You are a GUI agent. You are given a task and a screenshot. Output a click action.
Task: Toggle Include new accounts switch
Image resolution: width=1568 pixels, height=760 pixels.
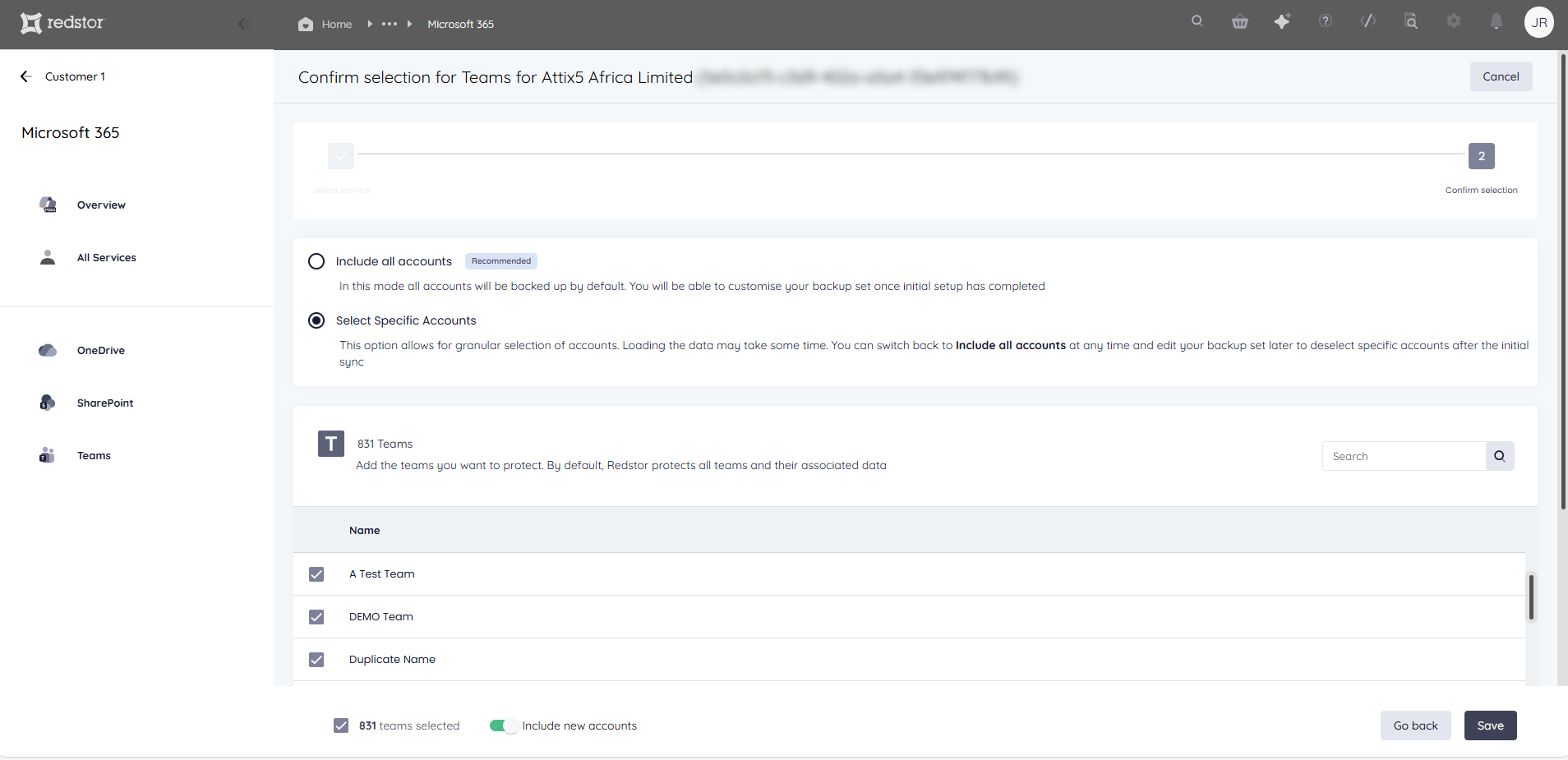coord(503,725)
